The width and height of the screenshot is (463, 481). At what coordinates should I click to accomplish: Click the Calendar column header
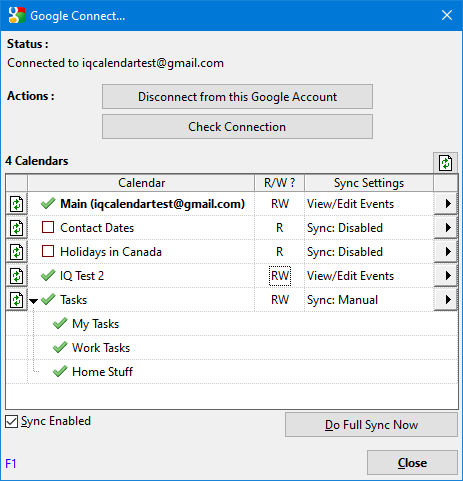tap(141, 183)
